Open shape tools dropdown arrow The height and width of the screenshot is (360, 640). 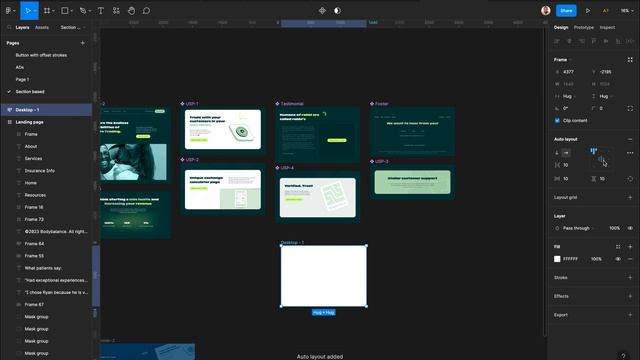click(x=71, y=11)
